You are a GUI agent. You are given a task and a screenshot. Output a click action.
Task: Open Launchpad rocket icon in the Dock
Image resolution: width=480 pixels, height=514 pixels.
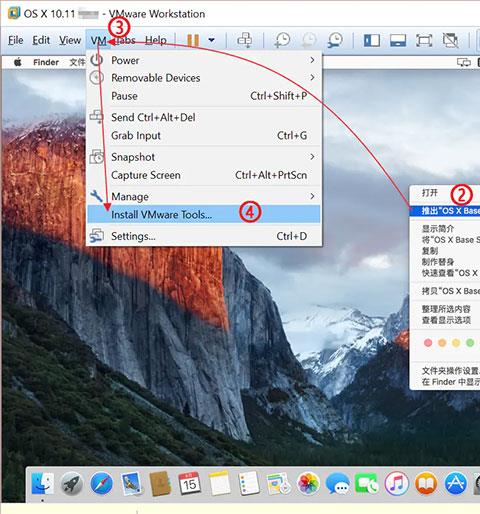71,483
